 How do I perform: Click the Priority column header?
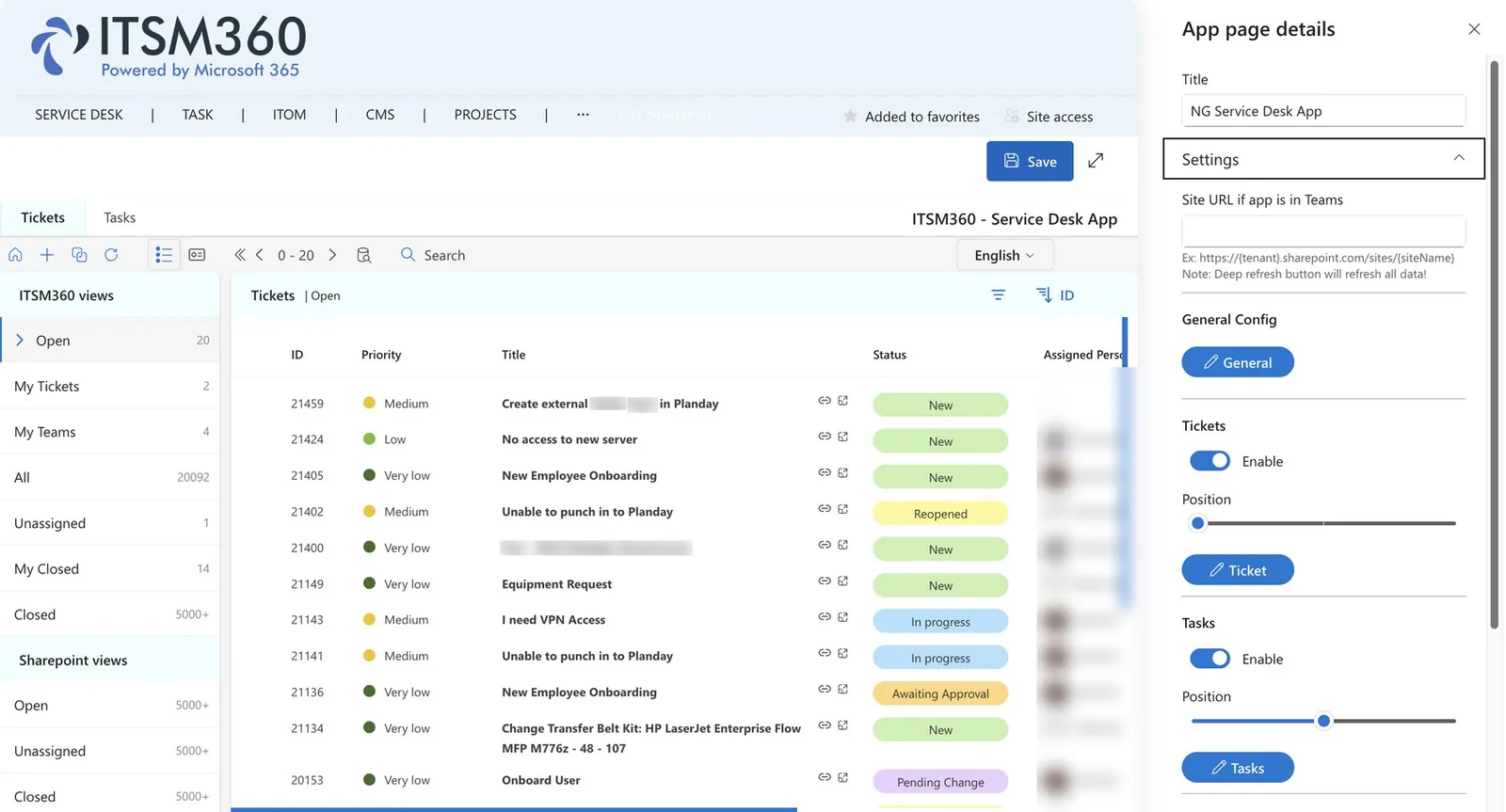click(x=381, y=355)
